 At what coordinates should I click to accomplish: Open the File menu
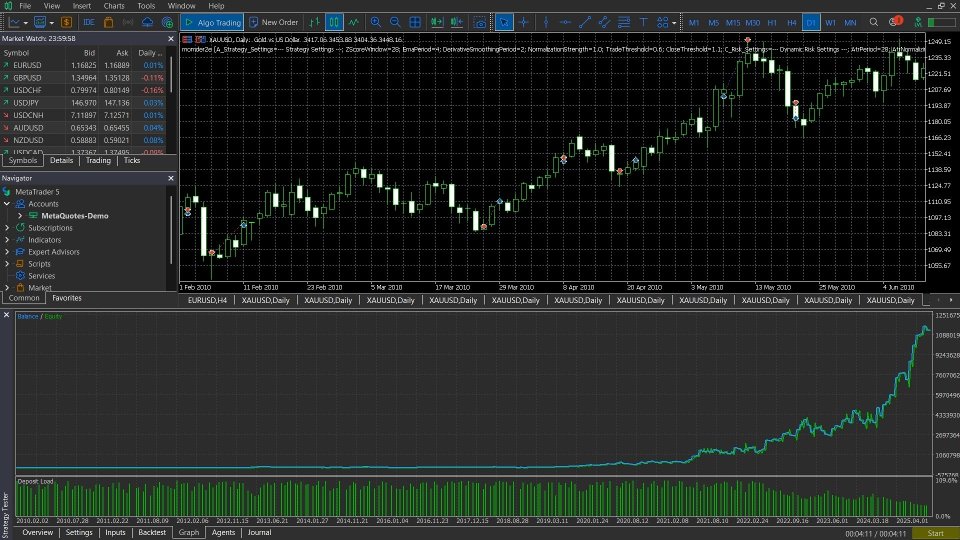pos(25,6)
